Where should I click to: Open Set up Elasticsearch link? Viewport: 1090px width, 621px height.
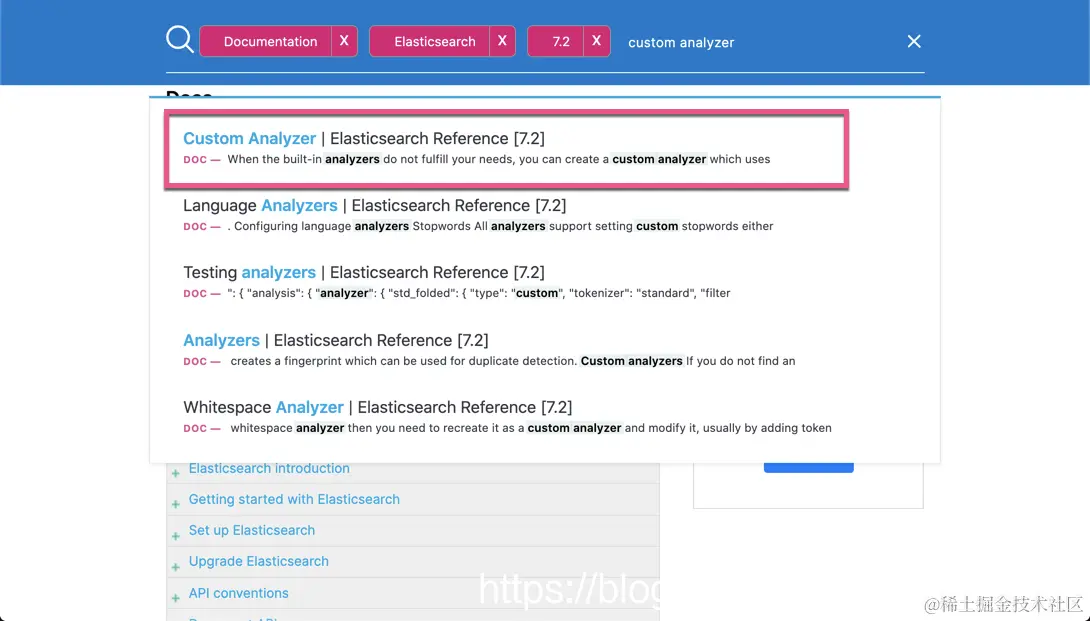point(252,530)
